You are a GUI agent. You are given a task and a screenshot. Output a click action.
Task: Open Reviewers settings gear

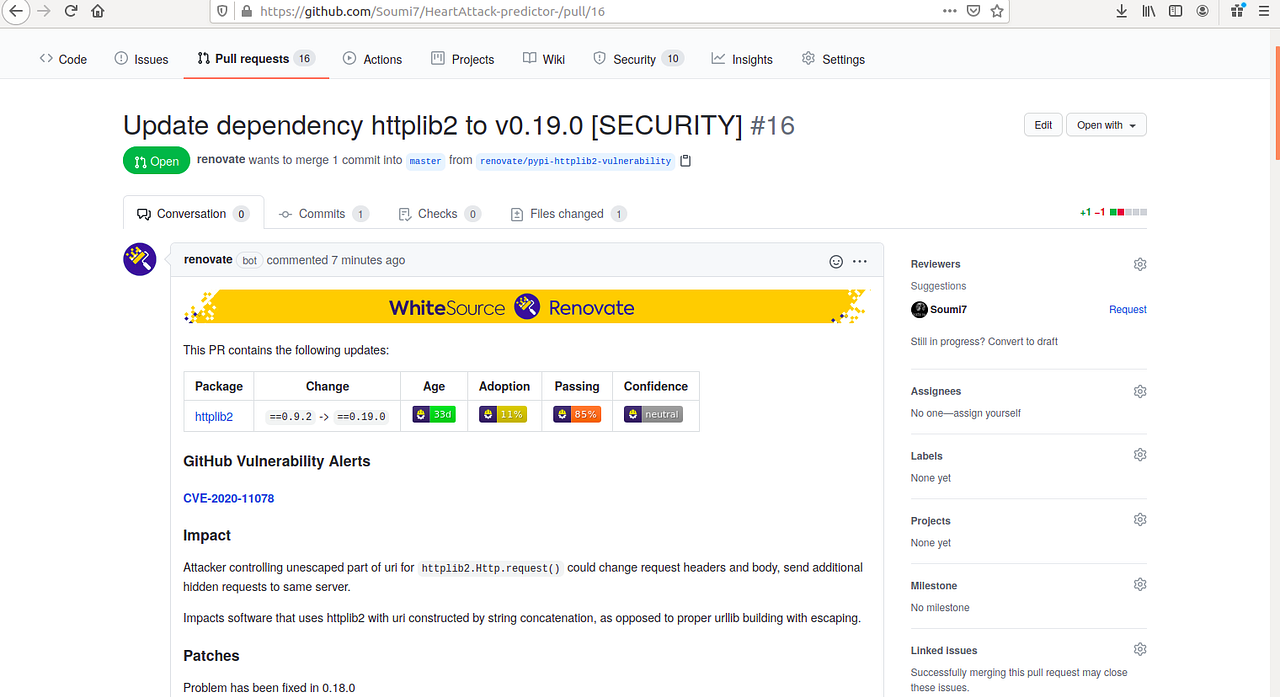(1139, 264)
